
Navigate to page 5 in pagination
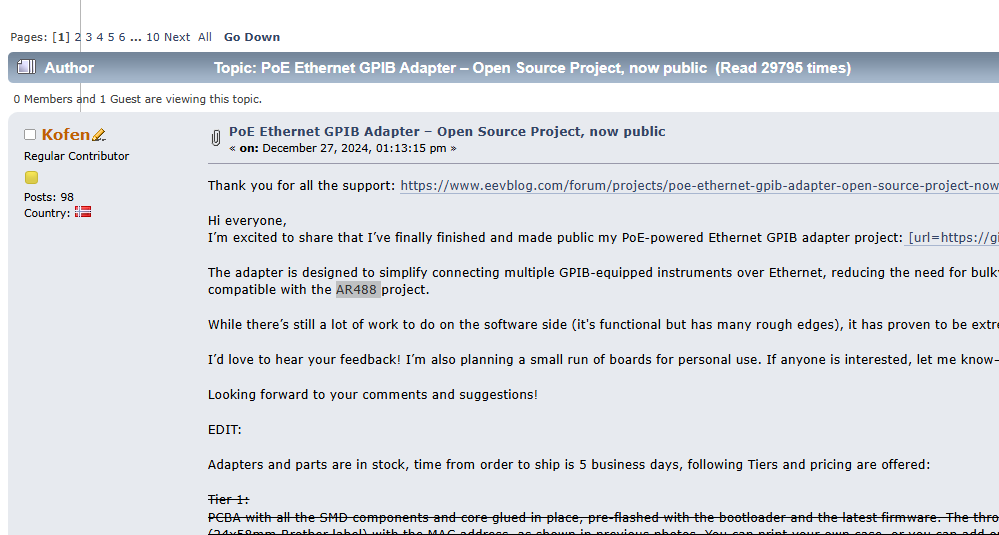coord(111,37)
